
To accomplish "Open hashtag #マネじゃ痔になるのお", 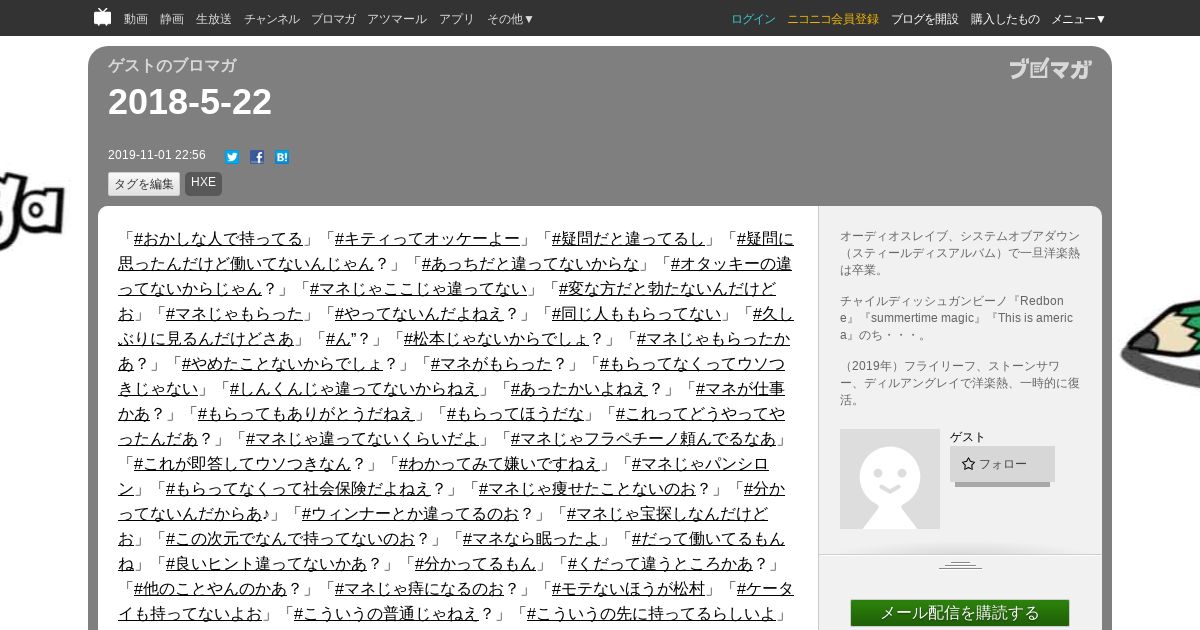I will [x=419, y=588].
